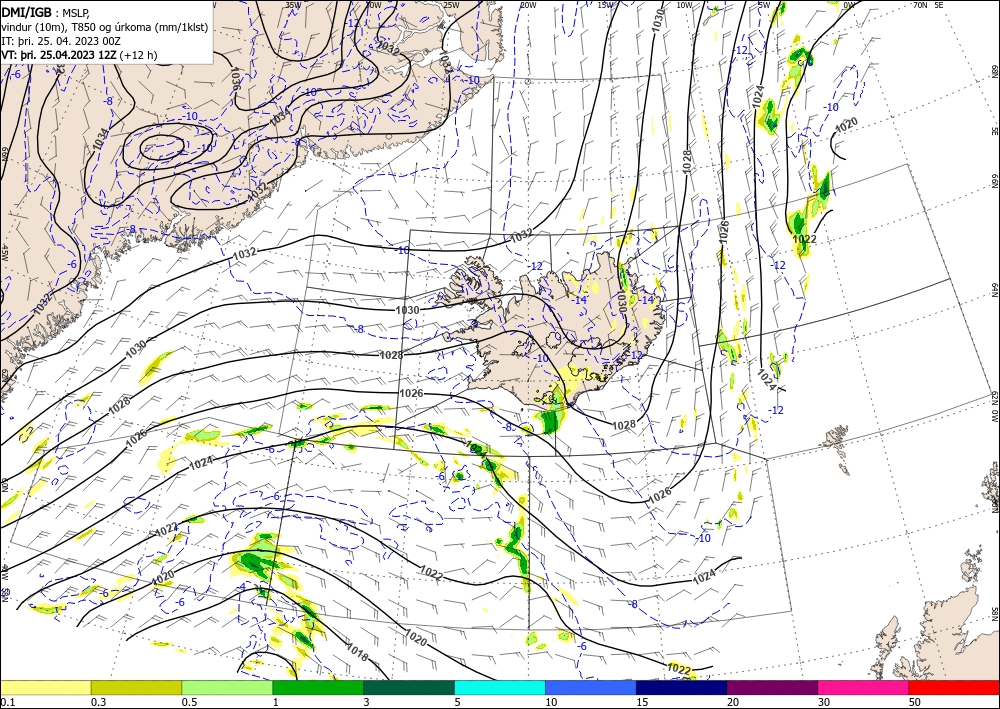
Task: Pick the blue 10–15 legend swatch
Action: [x=591, y=687]
